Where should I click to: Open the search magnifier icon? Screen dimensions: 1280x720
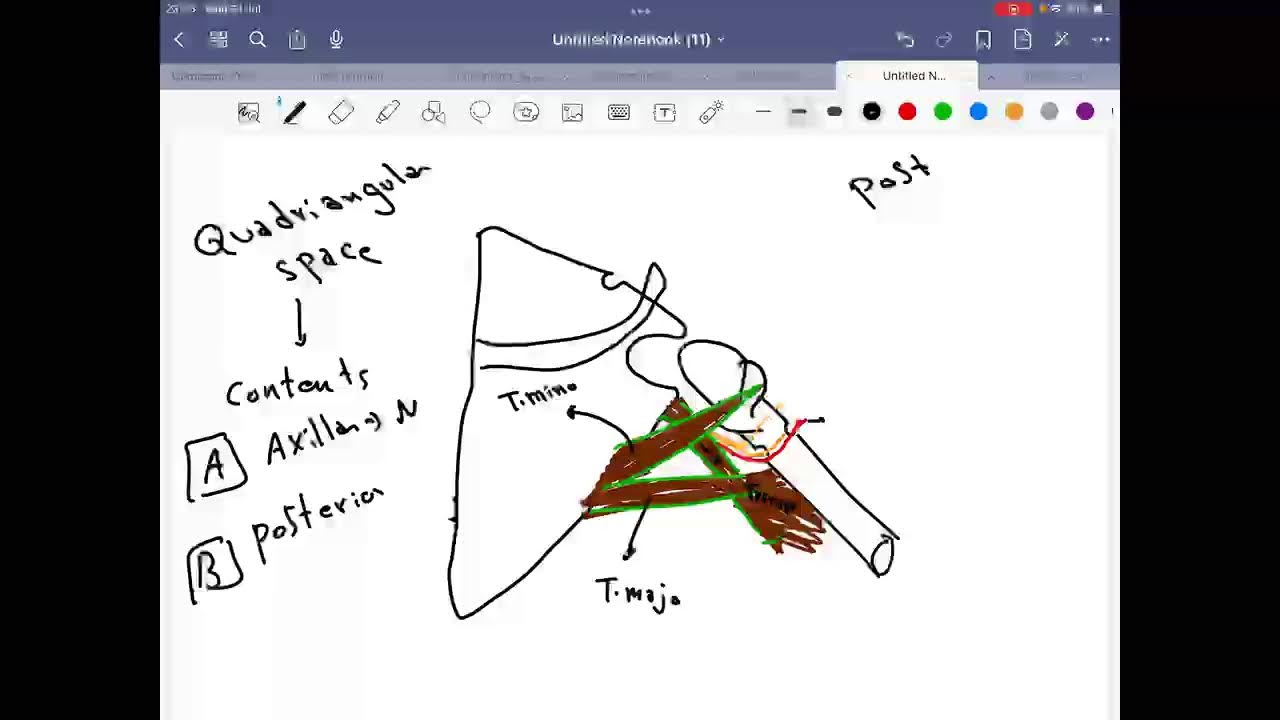257,40
